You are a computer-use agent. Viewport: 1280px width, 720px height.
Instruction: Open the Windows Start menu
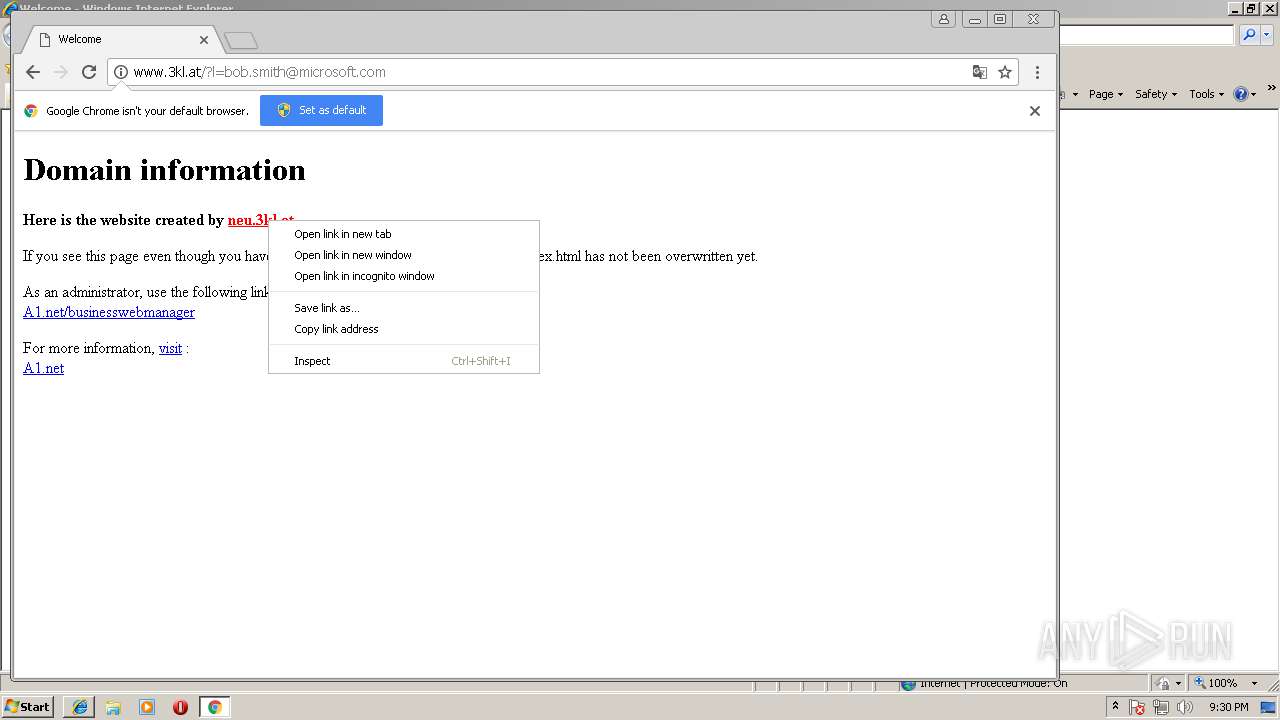pyautogui.click(x=27, y=706)
